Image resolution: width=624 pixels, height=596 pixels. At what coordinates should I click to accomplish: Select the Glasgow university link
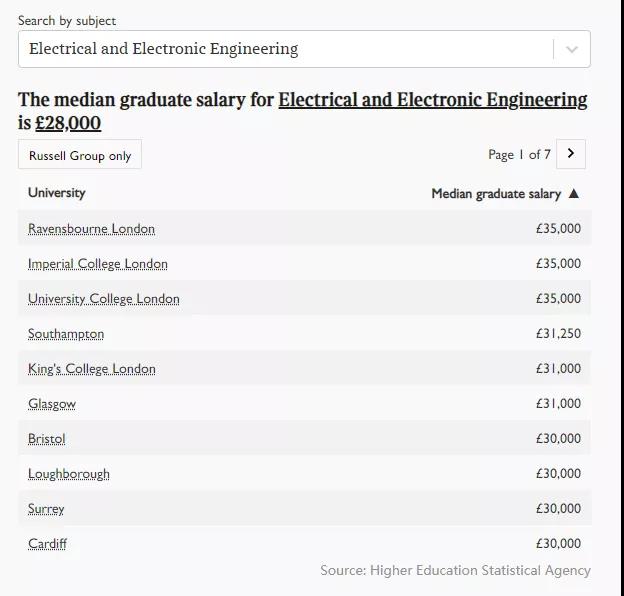click(x=52, y=404)
